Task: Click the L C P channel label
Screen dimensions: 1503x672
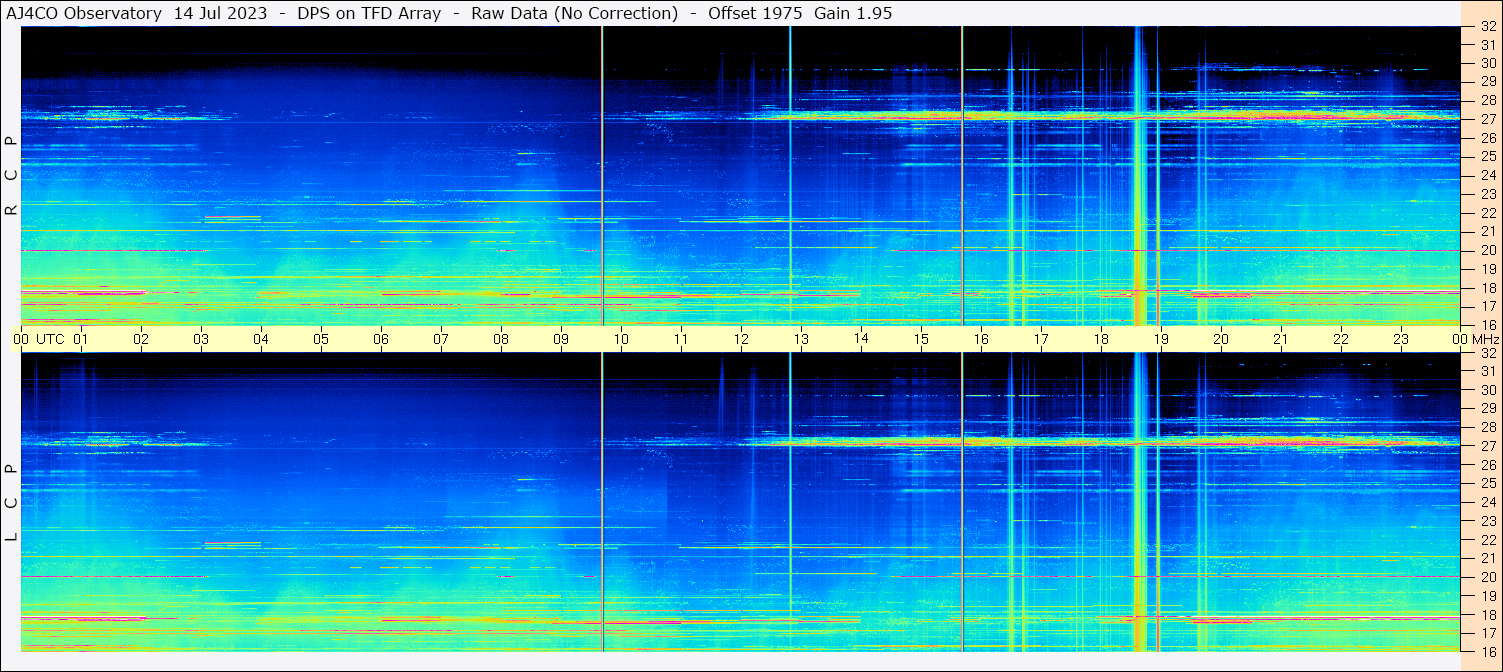Action: tap(12, 503)
